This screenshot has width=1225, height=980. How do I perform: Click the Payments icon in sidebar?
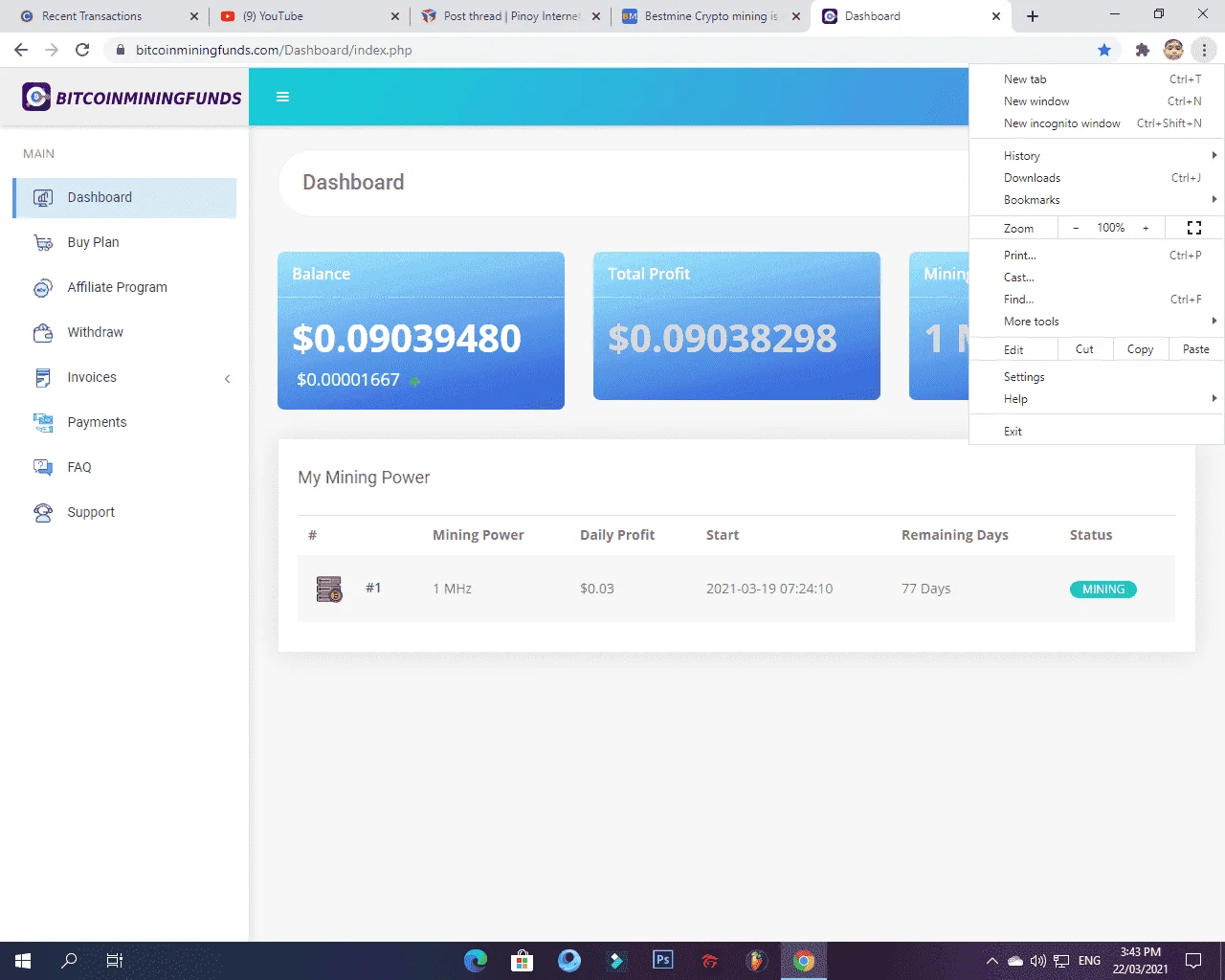[43, 422]
